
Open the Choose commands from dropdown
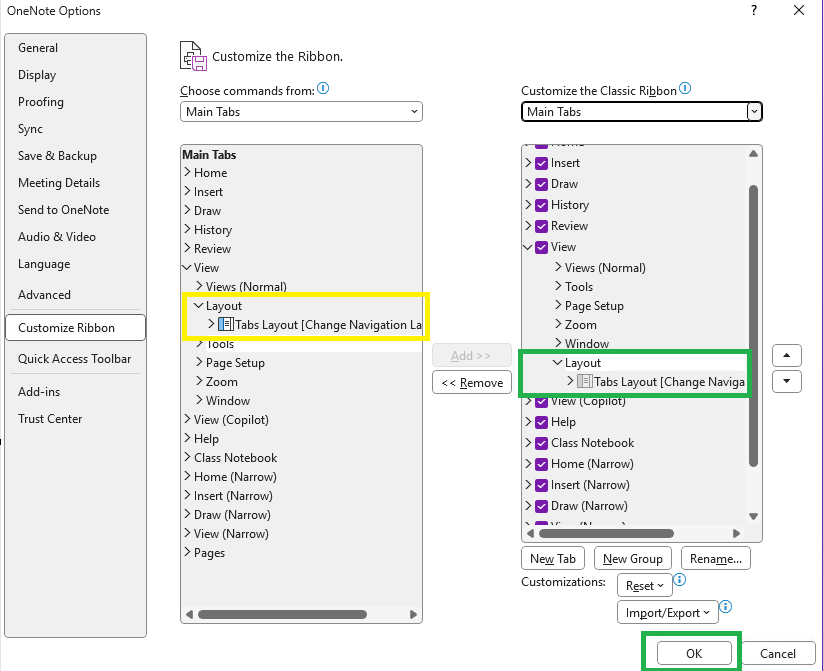(x=301, y=111)
